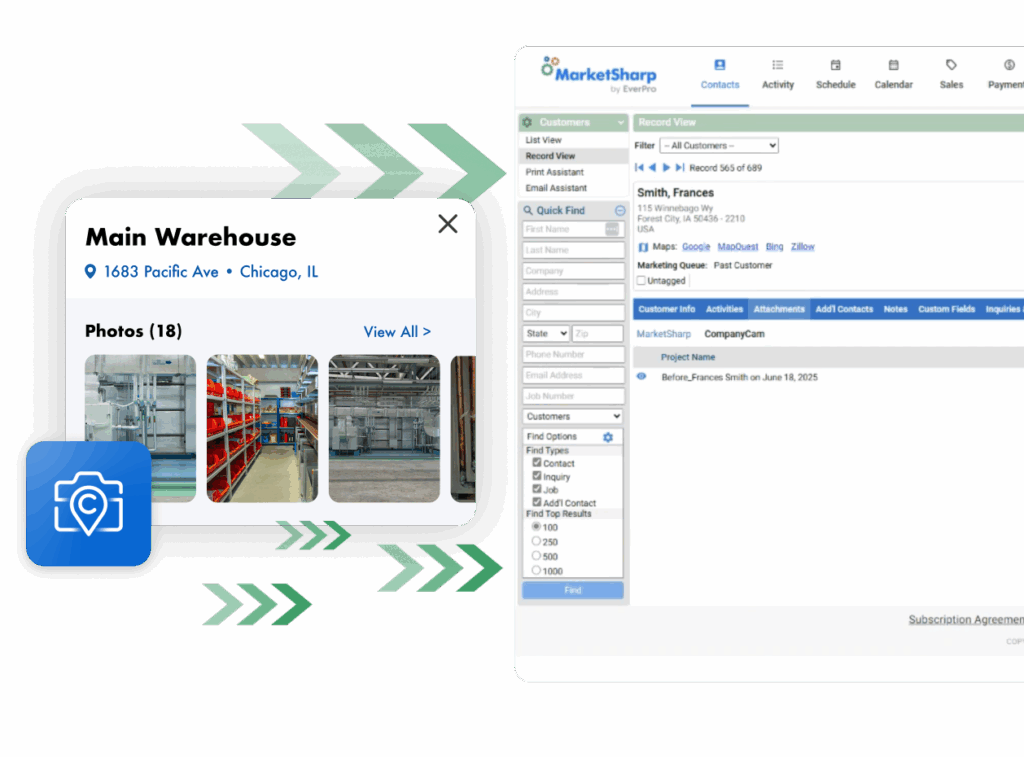This screenshot has width=1024, height=757.
Task: Click the blue CompanyCam camera app icon
Action: coord(89,504)
